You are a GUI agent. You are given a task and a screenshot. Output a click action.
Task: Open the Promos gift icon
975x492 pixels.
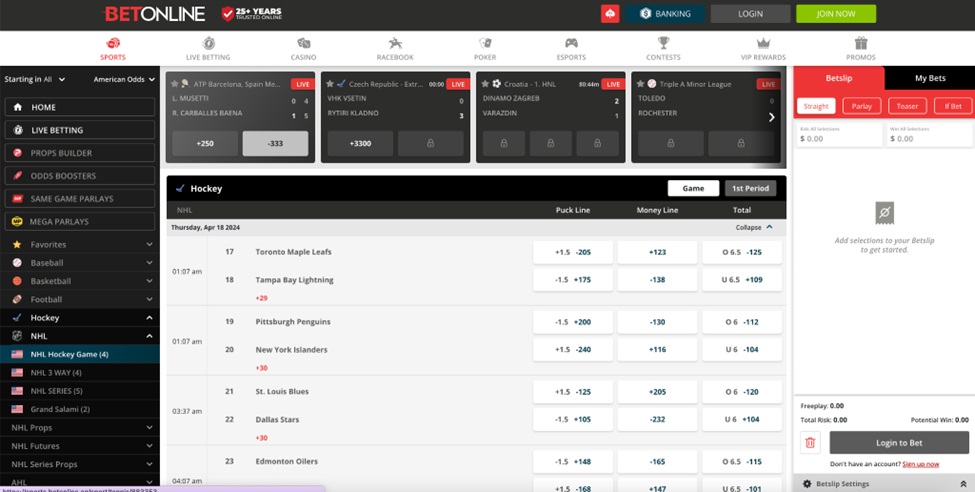pos(860,44)
